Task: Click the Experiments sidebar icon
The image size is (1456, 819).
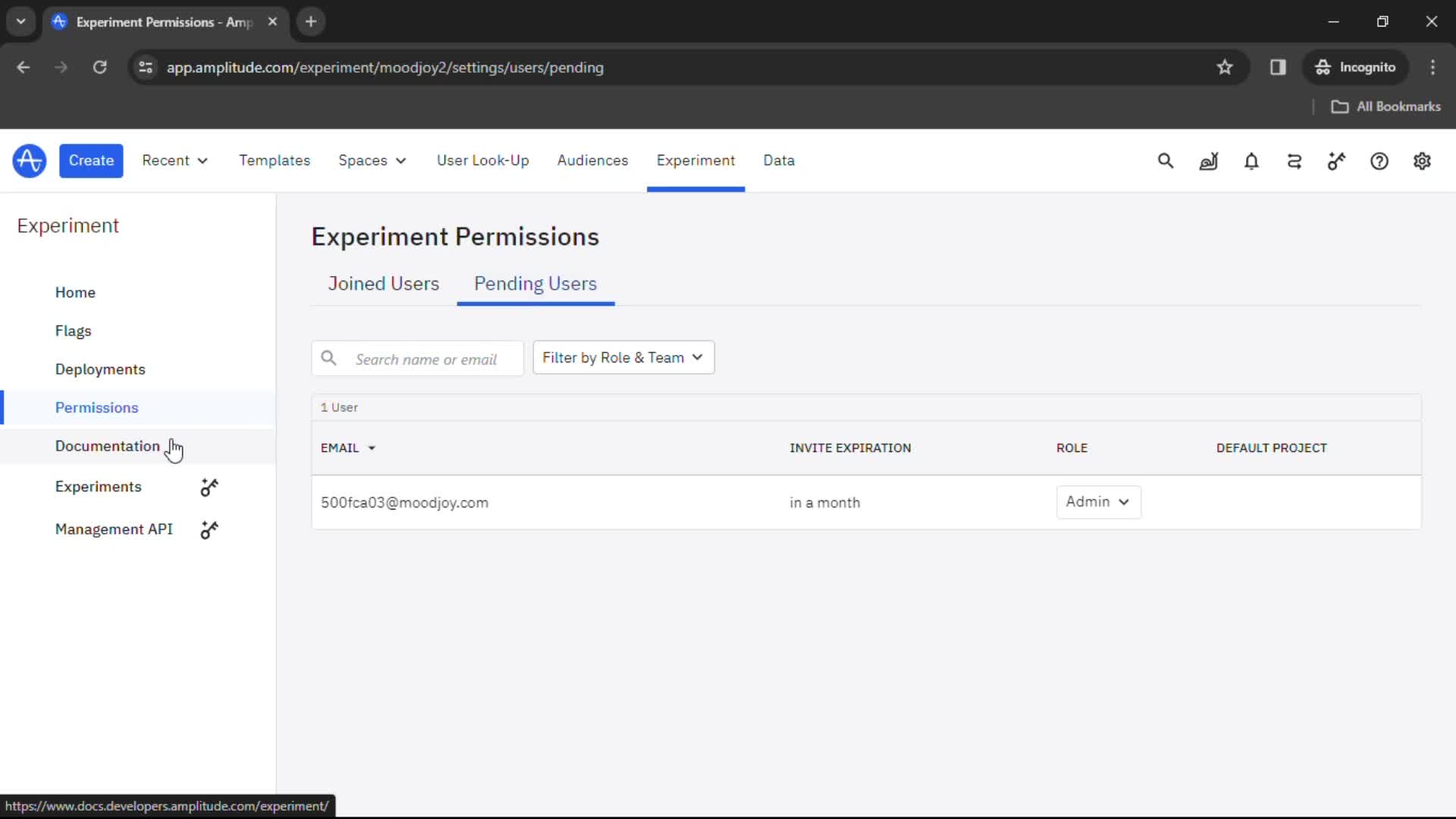Action: click(x=209, y=487)
